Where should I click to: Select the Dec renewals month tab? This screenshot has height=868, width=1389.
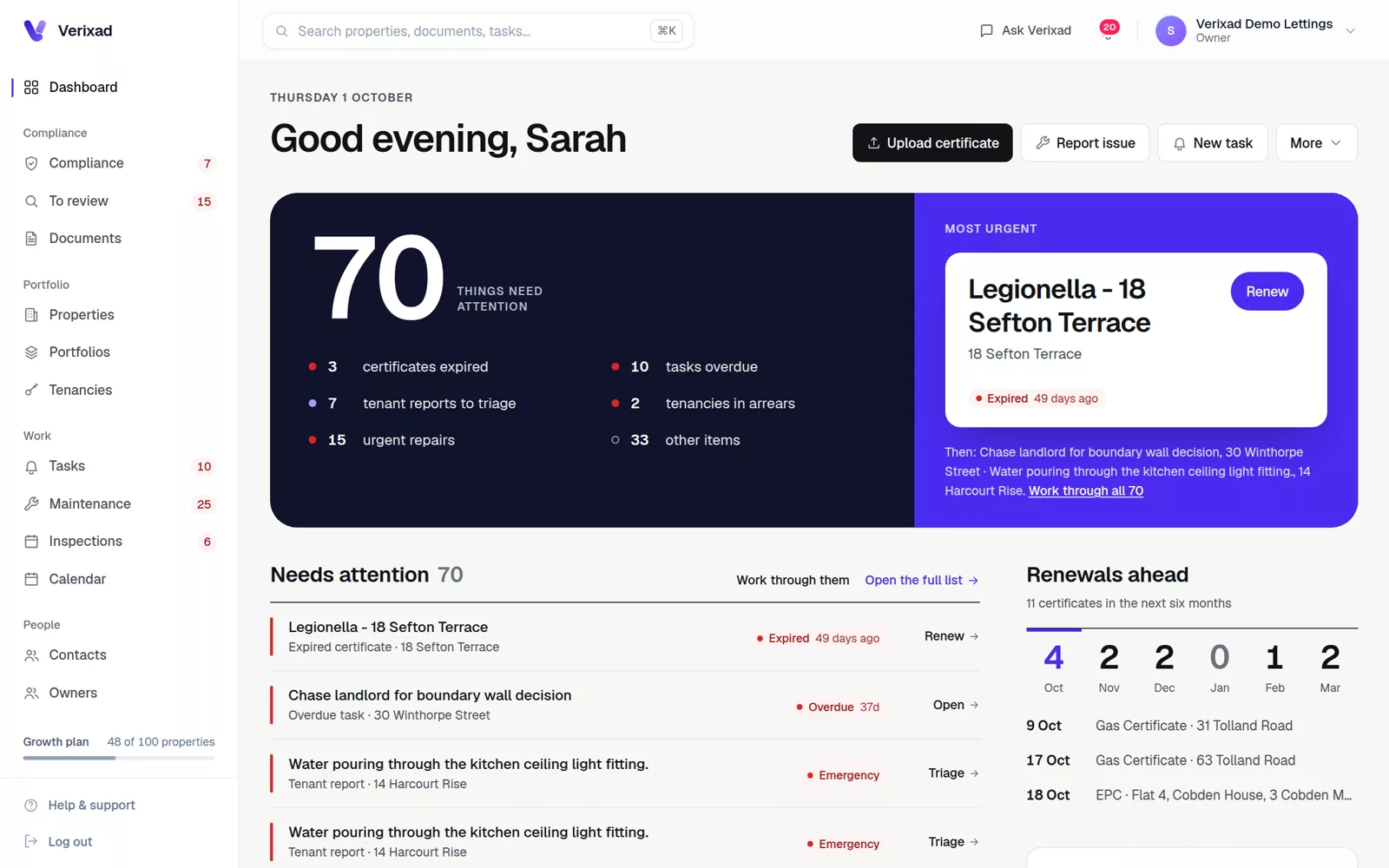(1164, 667)
